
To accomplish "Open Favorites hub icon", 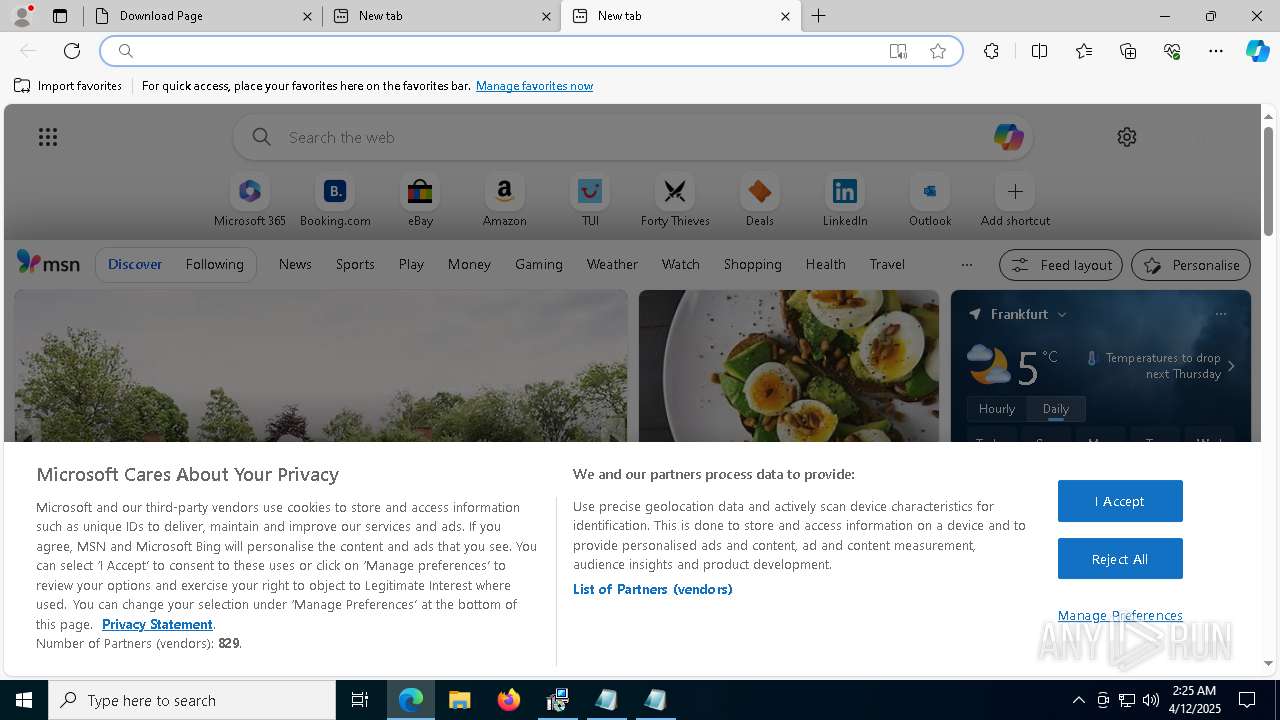I will (1084, 51).
